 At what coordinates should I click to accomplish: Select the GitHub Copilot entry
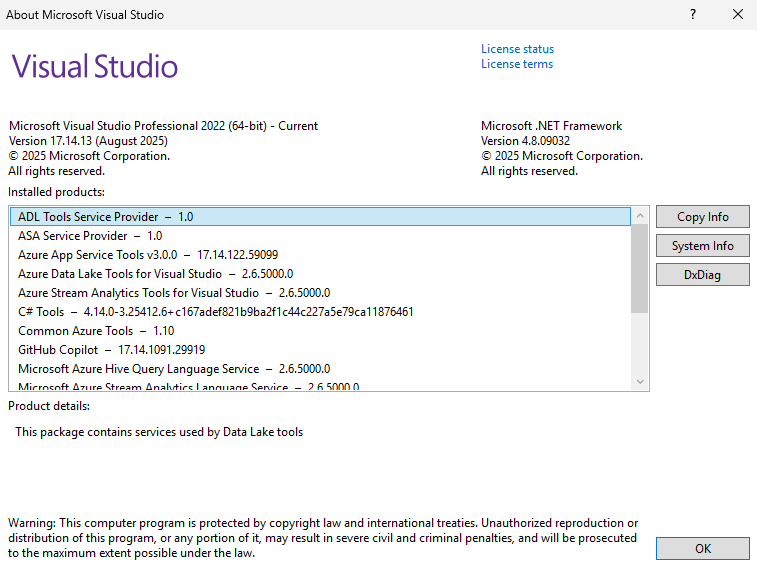click(x=320, y=350)
